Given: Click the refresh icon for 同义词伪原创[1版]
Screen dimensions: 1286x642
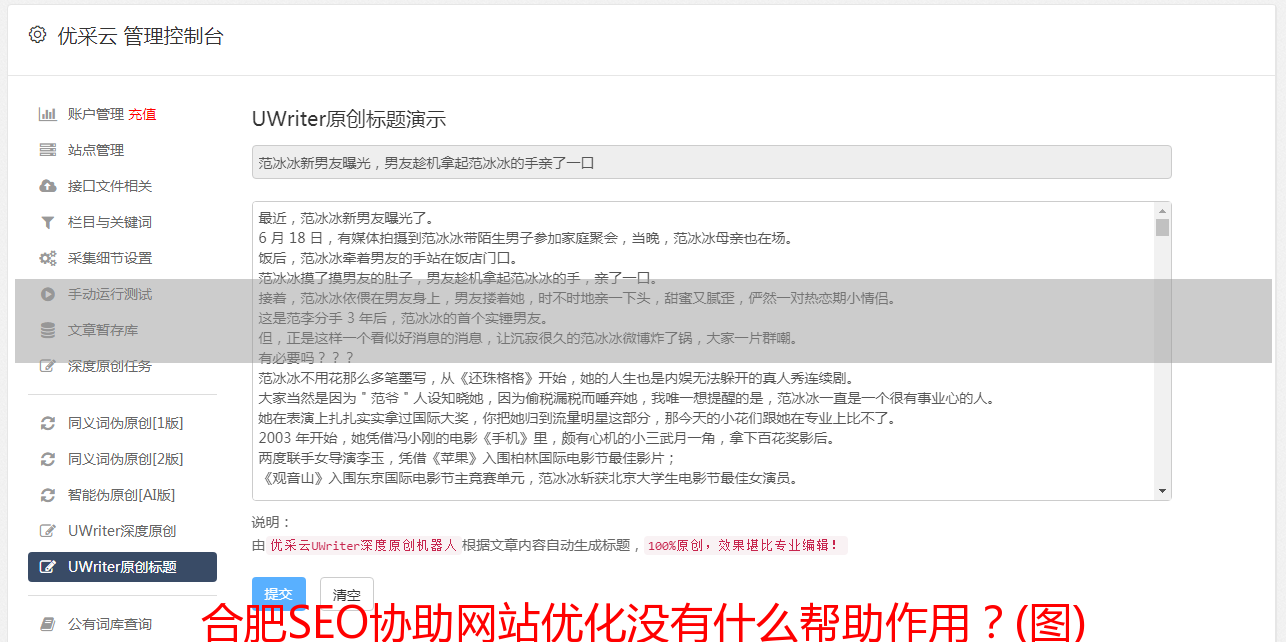Looking at the screenshot, I should click(x=47, y=423).
